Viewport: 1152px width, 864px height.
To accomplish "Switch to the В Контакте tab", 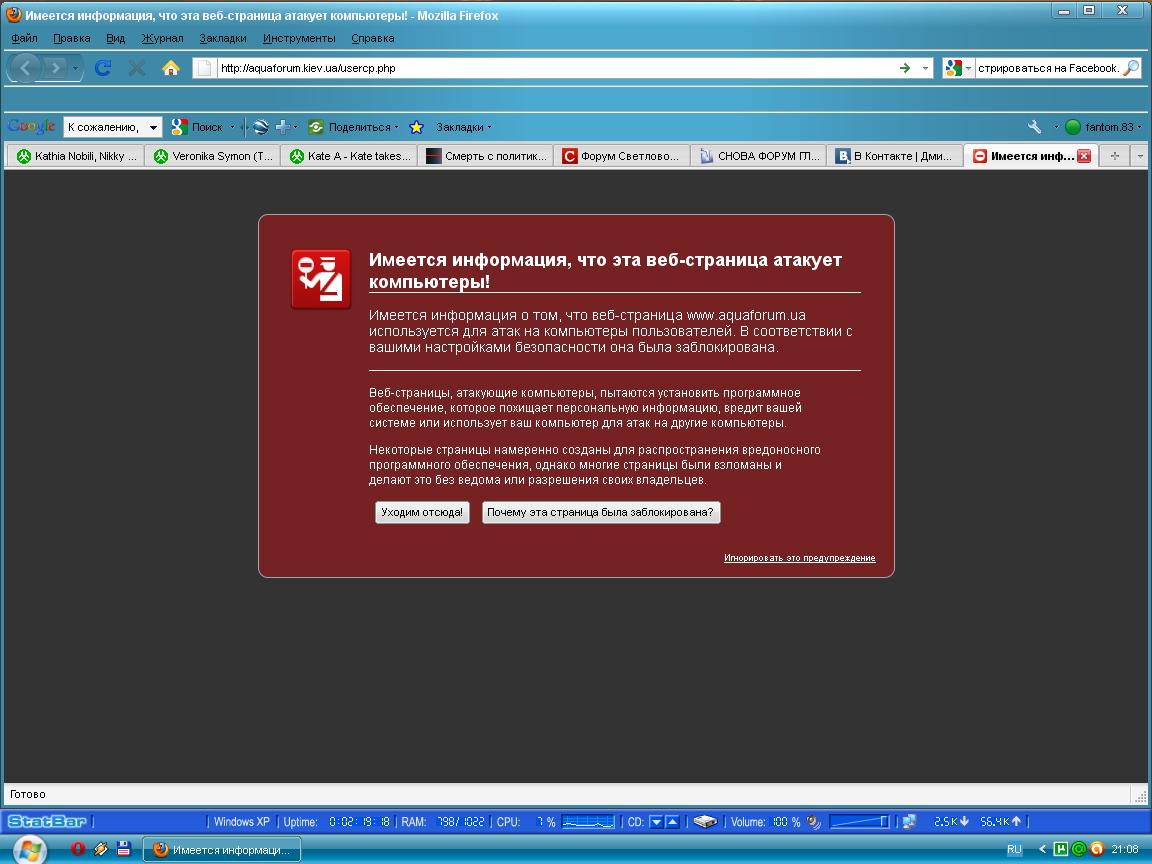I will coord(894,156).
